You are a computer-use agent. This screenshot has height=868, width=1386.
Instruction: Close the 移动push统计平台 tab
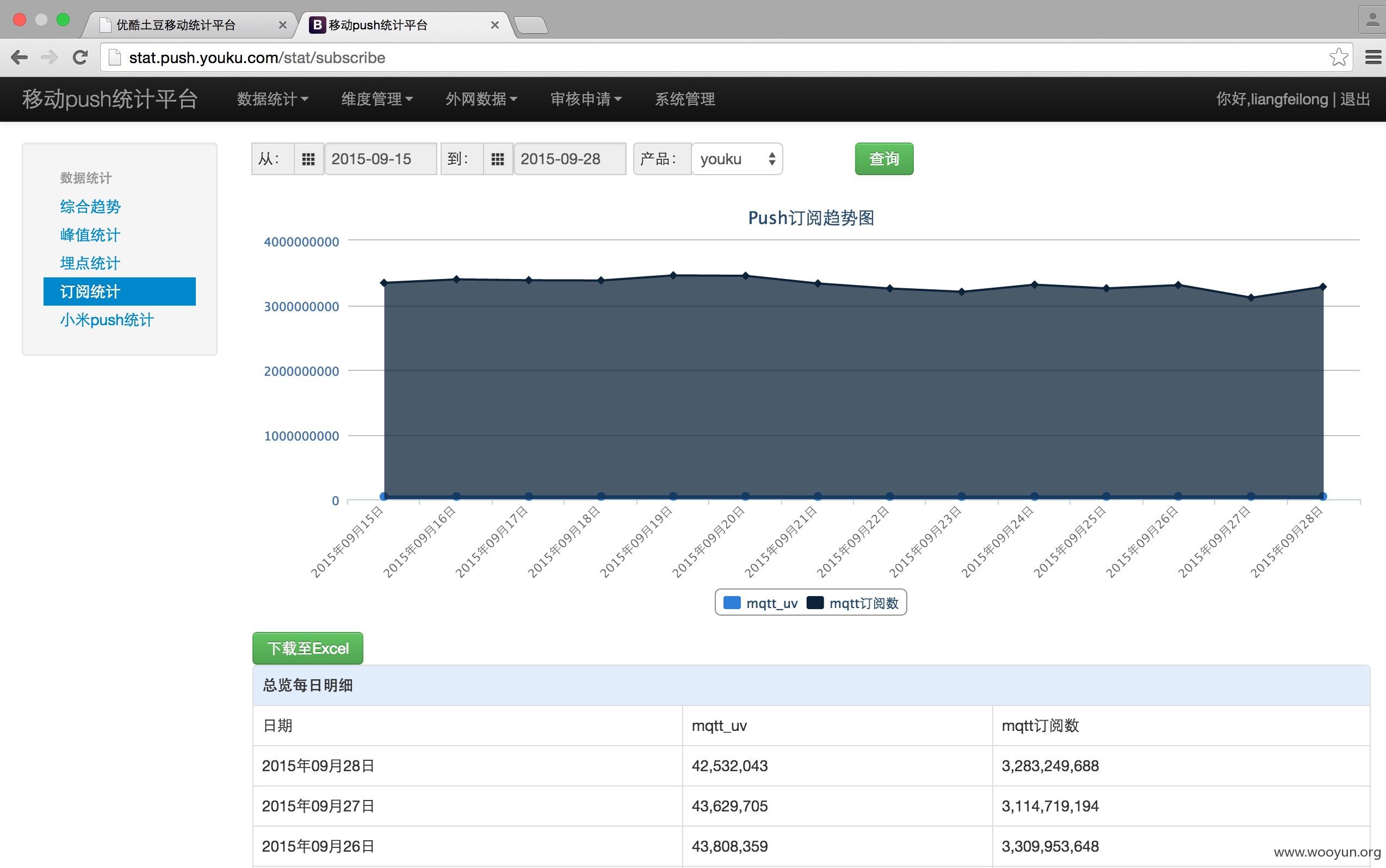(x=495, y=25)
